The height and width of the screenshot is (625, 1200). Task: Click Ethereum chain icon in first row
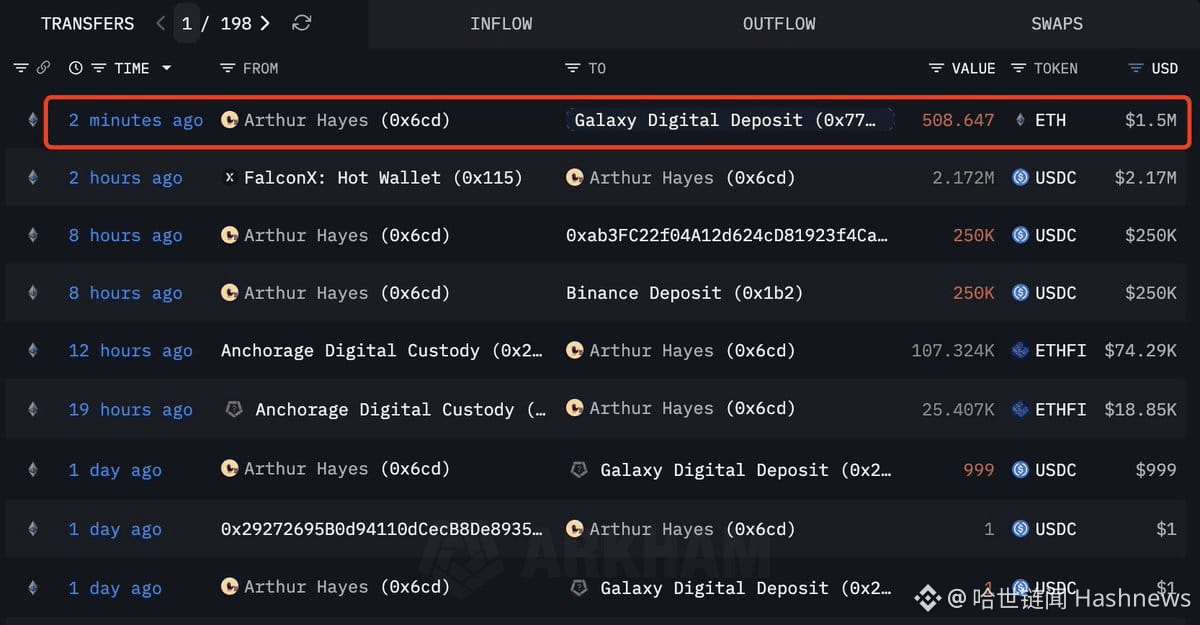click(32, 120)
